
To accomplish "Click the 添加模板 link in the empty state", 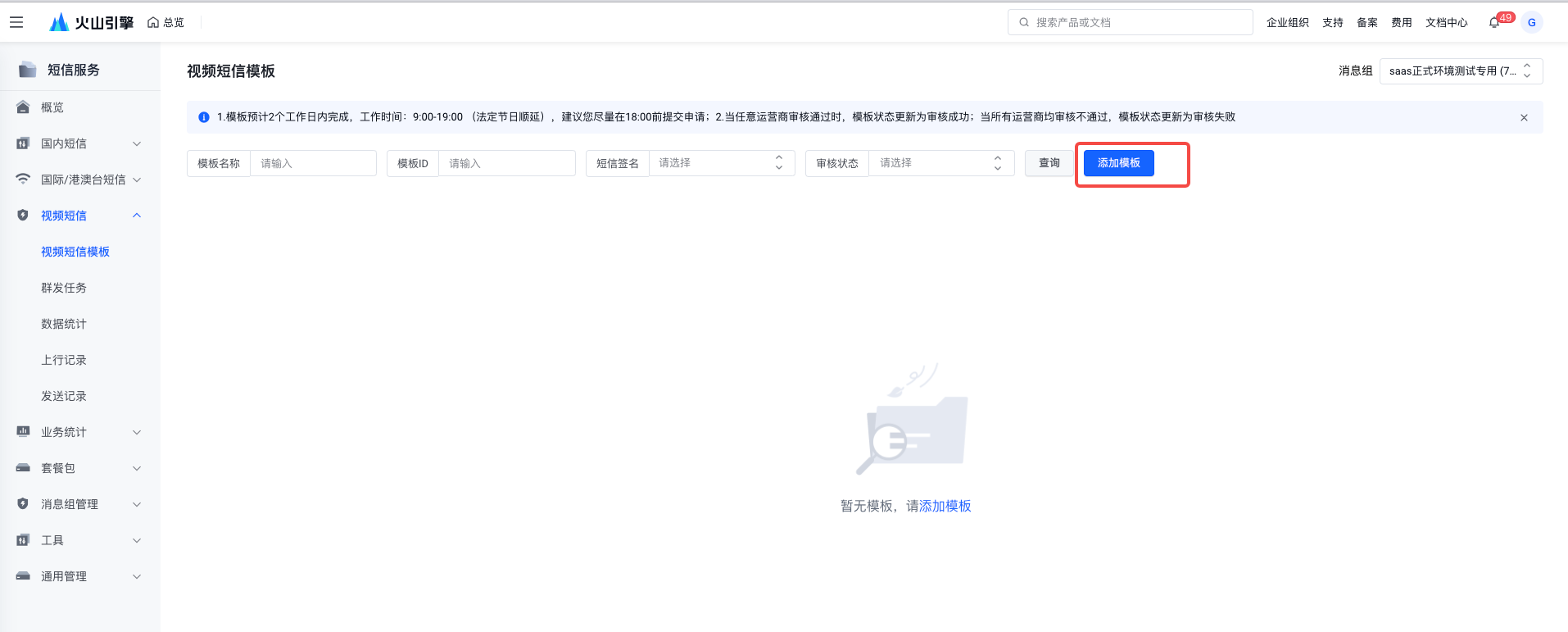I will (x=945, y=506).
